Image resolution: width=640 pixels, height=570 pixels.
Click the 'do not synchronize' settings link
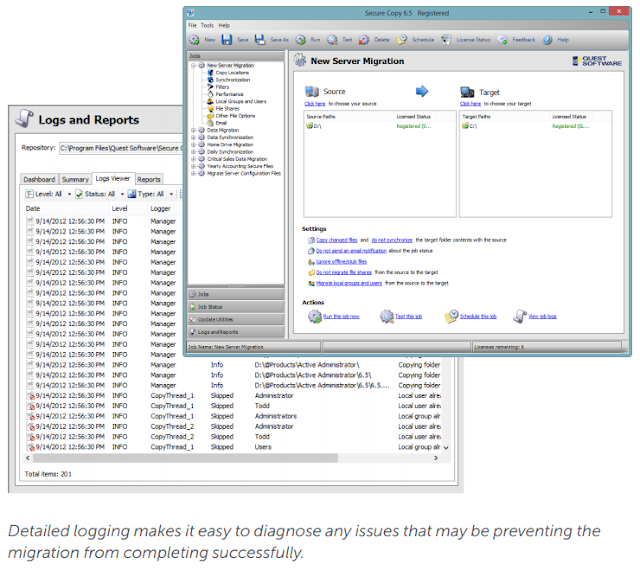392,240
